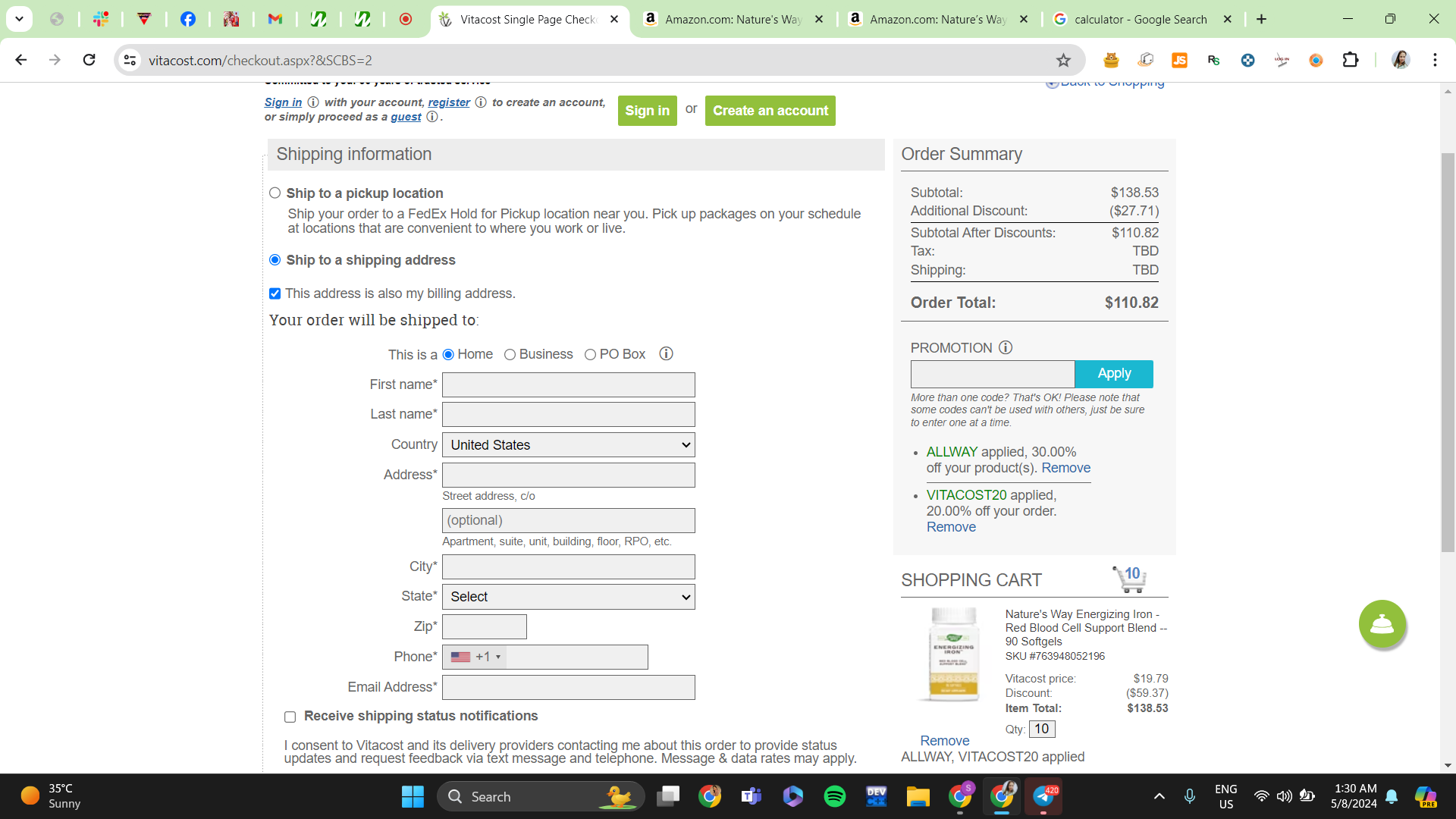This screenshot has width=1456, height=819.
Task: Open File Explorer from the taskbar
Action: point(918,796)
